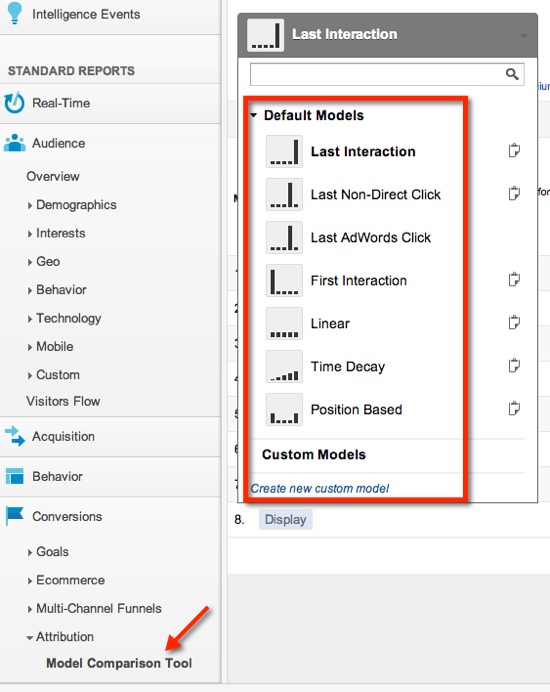Screen dimensions: 550x692
Task: Collapse the Attribution section
Action: (x=30, y=638)
